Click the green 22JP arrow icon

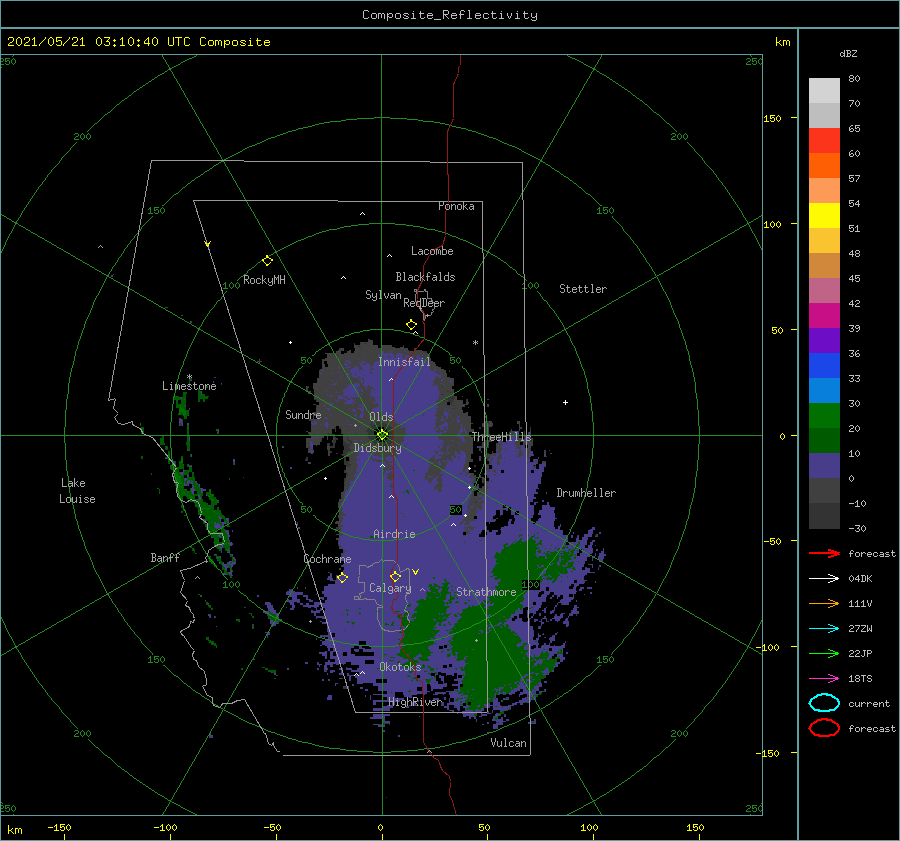(824, 653)
